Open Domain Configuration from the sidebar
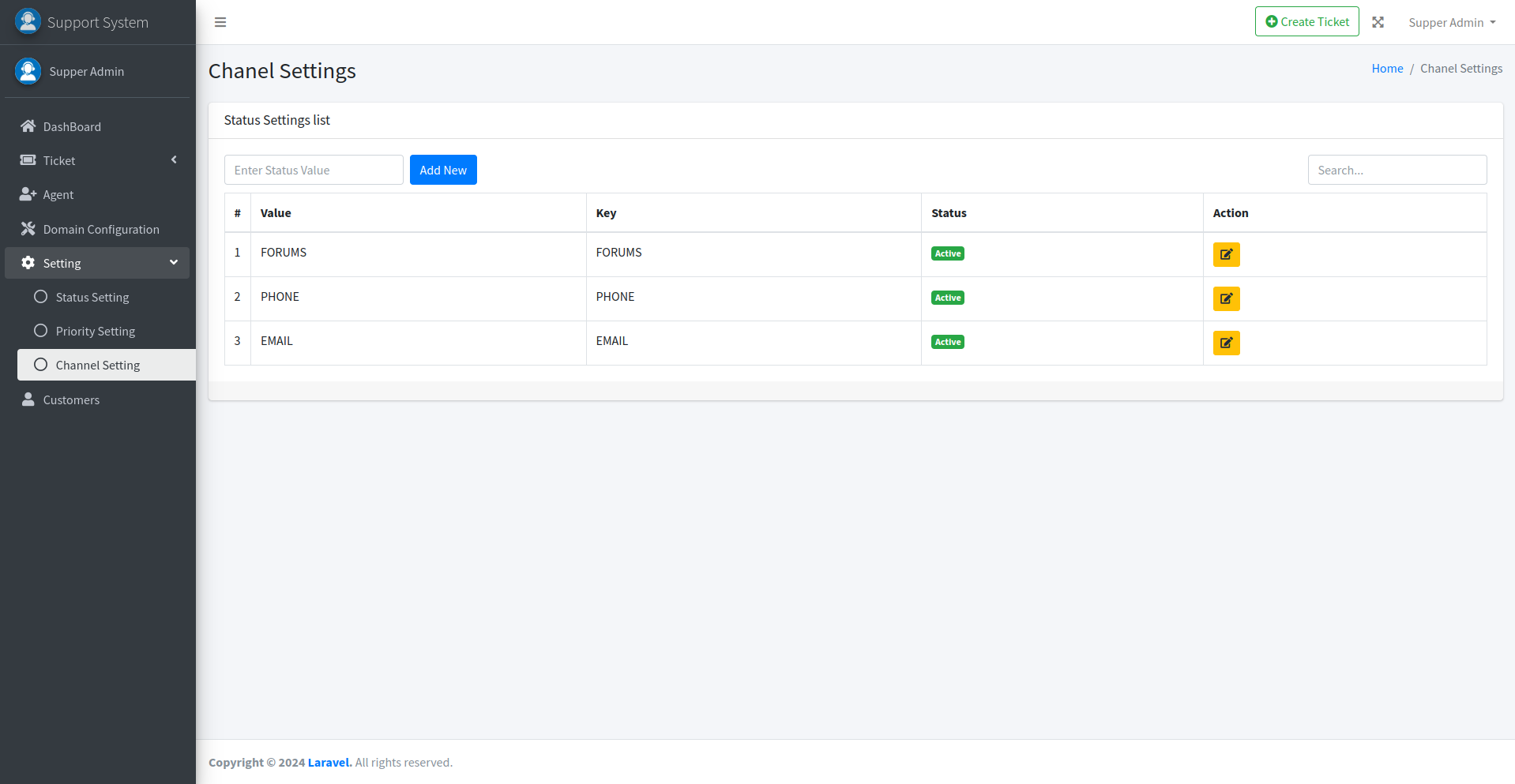 click(x=100, y=229)
